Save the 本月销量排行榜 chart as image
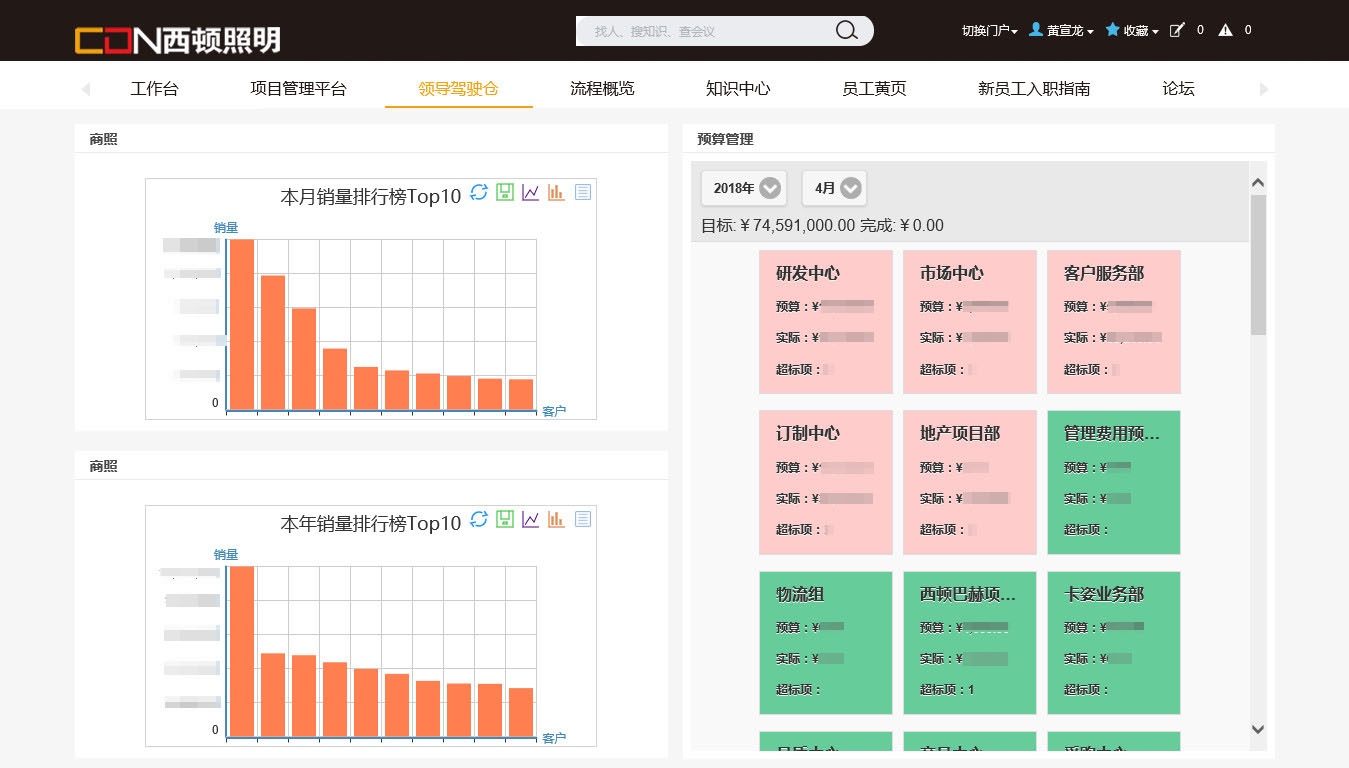 tap(505, 192)
